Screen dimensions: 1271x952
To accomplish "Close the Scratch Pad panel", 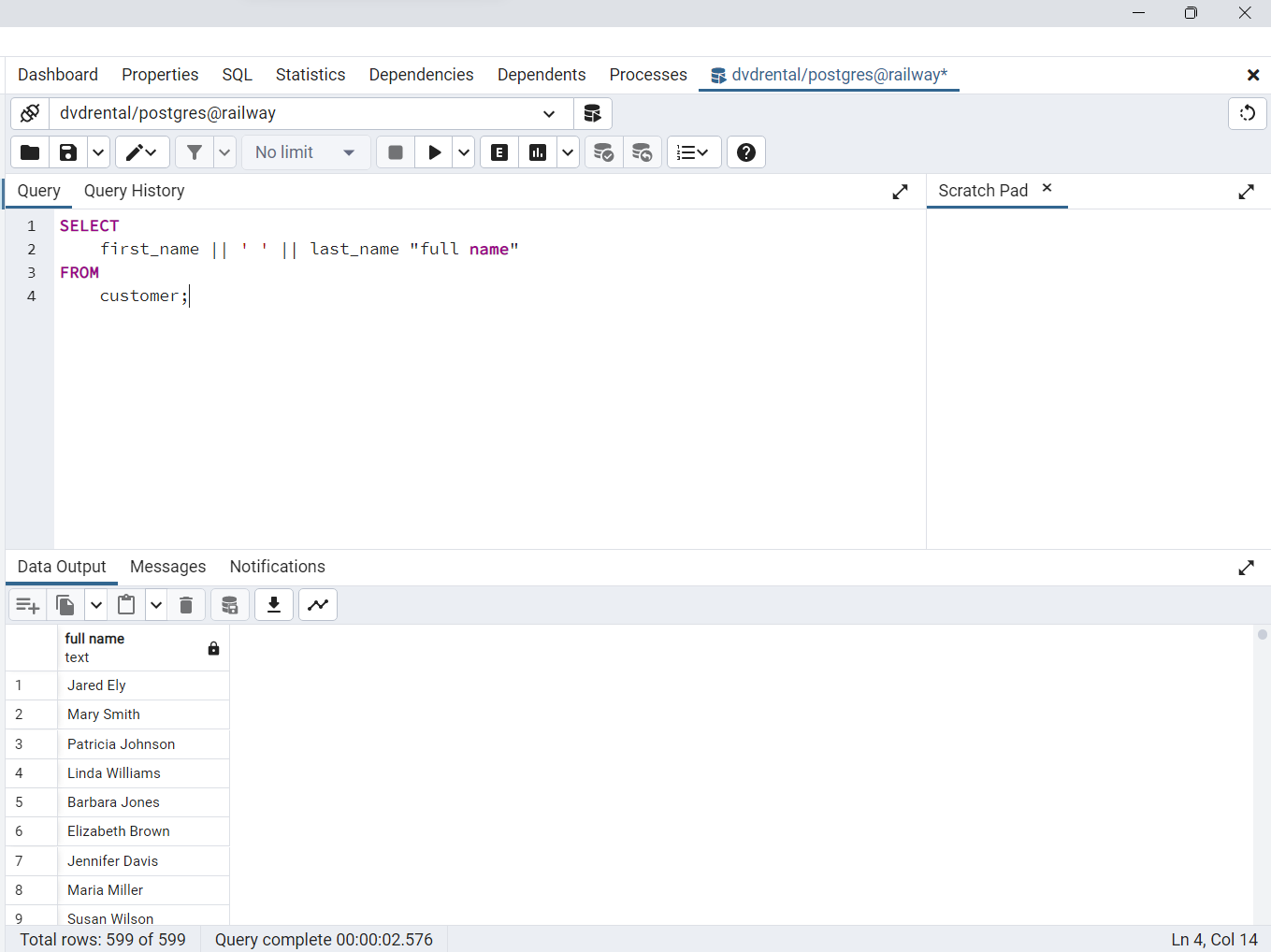I will coord(1047,188).
